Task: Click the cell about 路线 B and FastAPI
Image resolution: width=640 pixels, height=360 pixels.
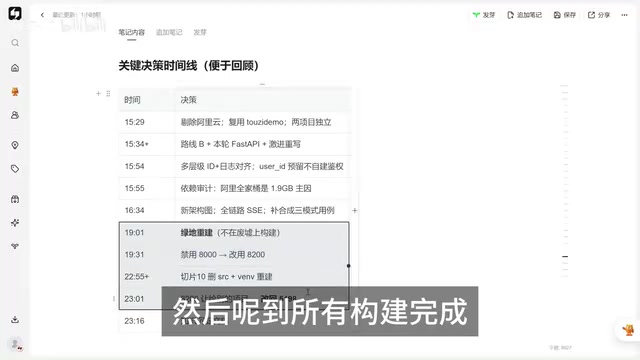Action: (263, 144)
